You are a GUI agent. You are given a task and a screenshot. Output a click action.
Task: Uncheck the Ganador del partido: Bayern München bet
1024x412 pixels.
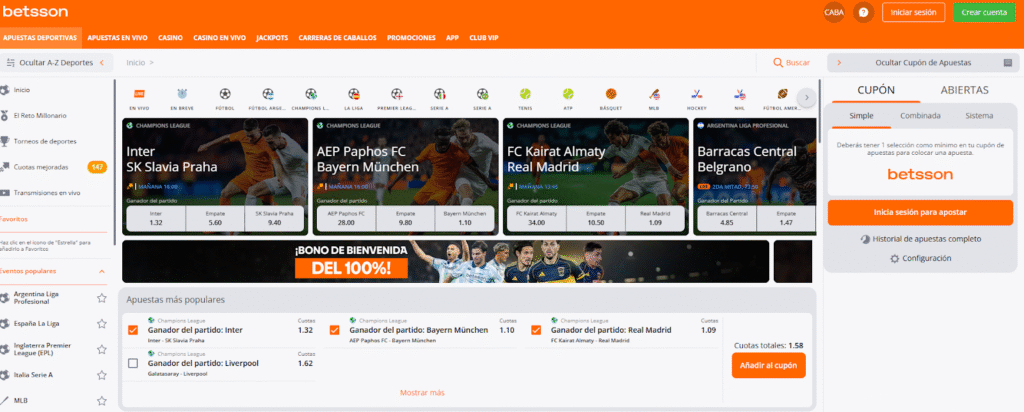[x=334, y=330]
